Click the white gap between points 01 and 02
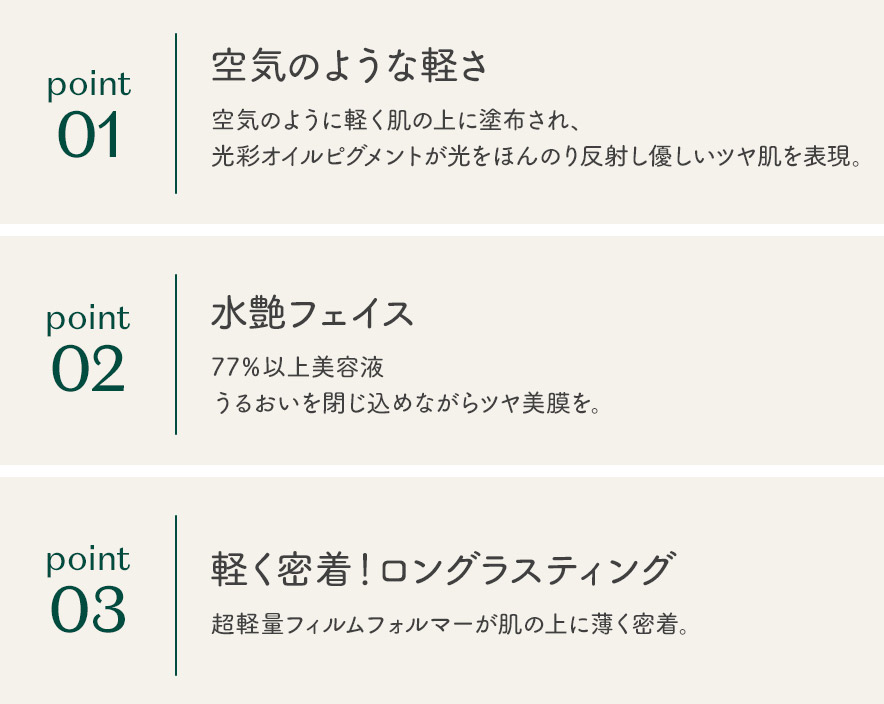 [442, 230]
